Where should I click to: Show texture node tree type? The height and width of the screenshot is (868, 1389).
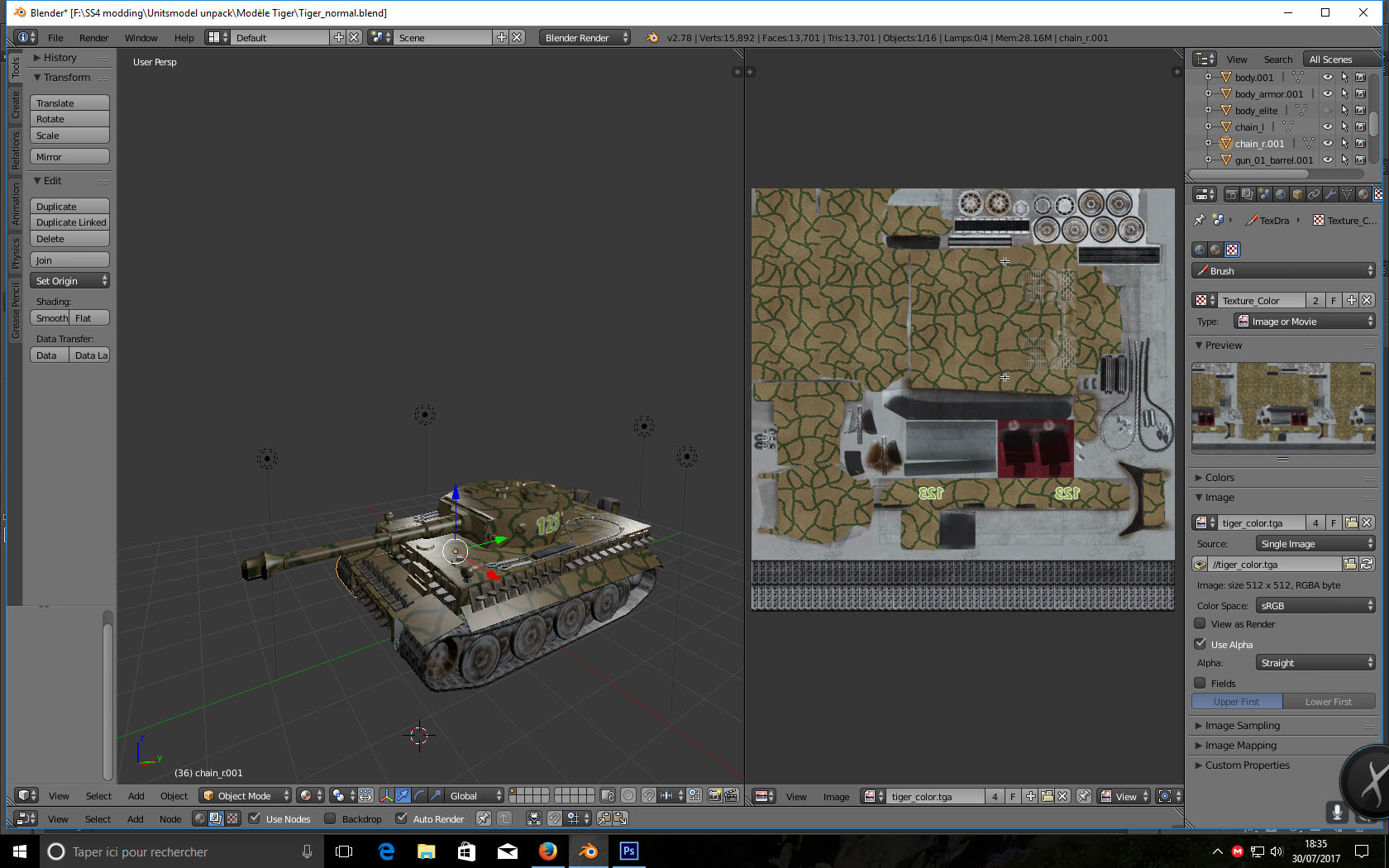[x=232, y=818]
